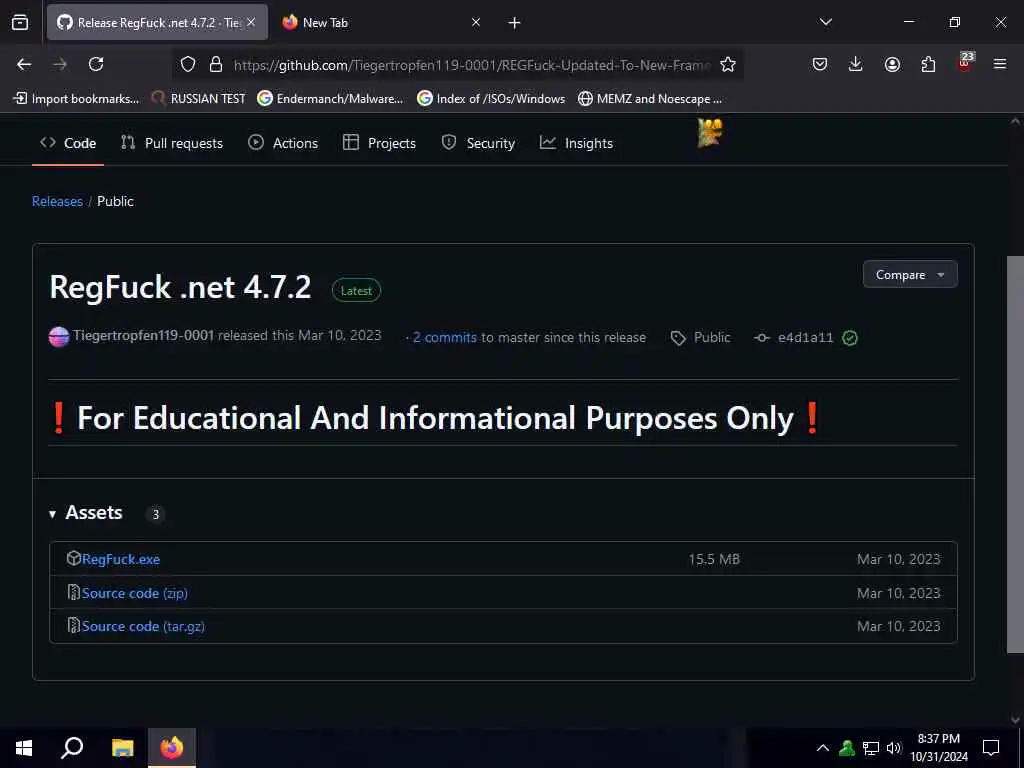Open the Firefox downloads panel
The height and width of the screenshot is (768, 1024).
tap(856, 64)
